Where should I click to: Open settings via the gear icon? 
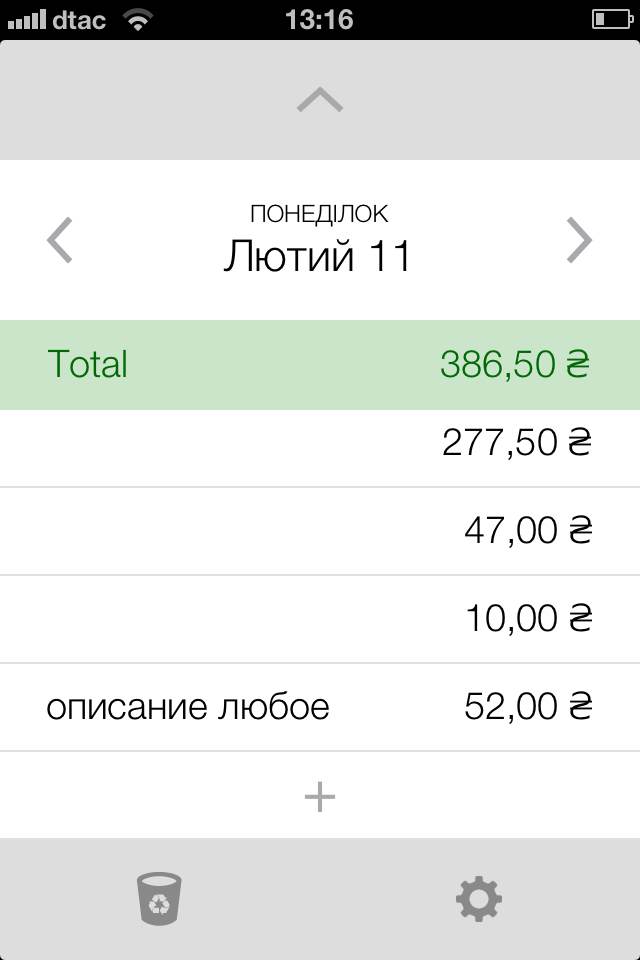click(x=479, y=899)
